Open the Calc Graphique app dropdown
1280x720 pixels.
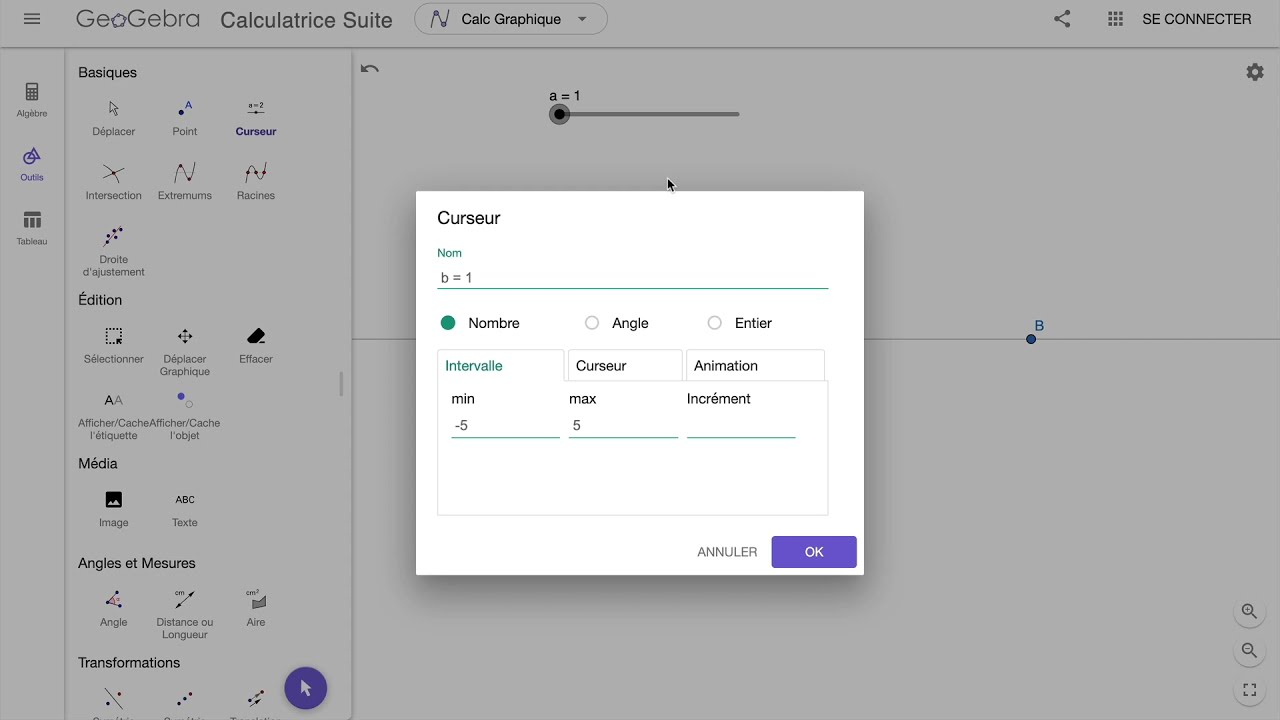tap(511, 19)
